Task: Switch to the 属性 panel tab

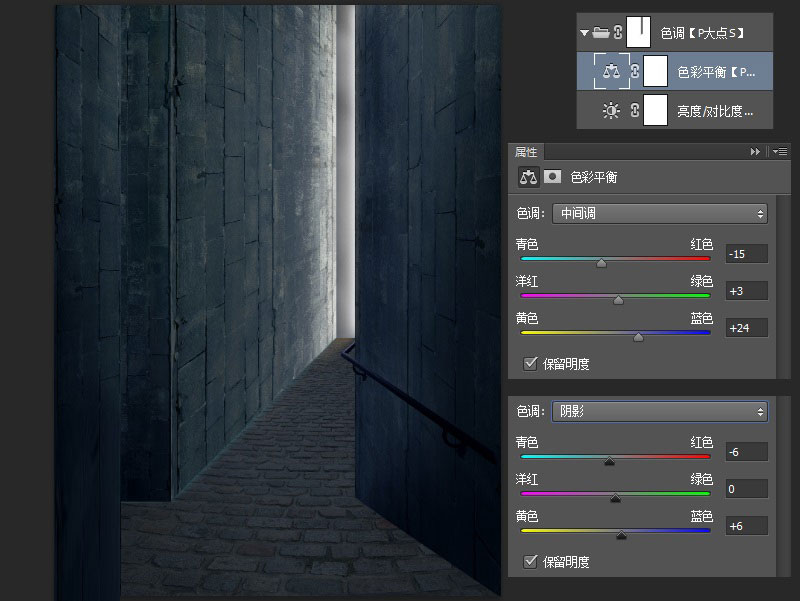Action: pos(526,152)
